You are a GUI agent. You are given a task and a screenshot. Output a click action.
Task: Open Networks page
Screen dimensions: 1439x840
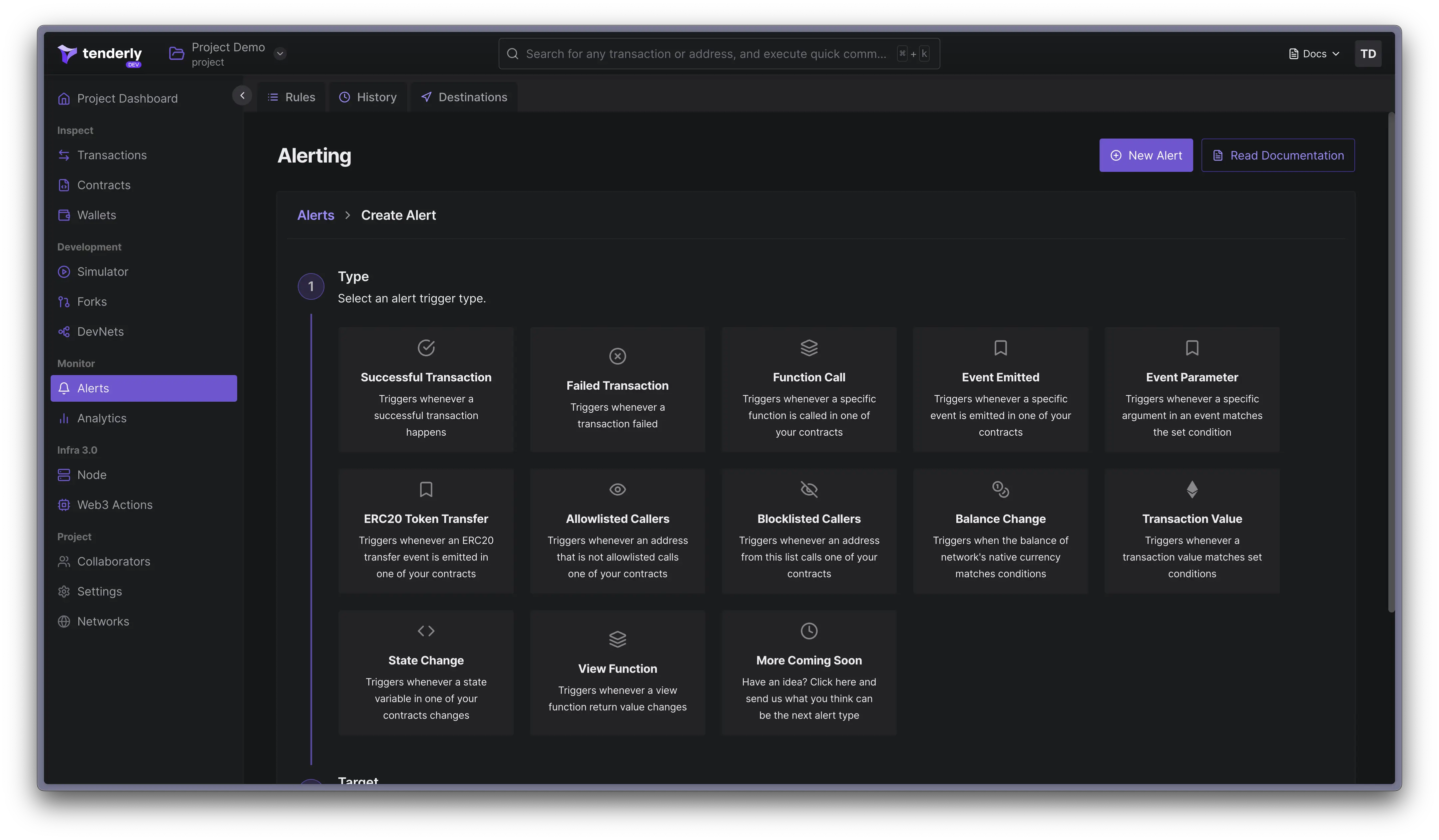[x=94, y=621]
